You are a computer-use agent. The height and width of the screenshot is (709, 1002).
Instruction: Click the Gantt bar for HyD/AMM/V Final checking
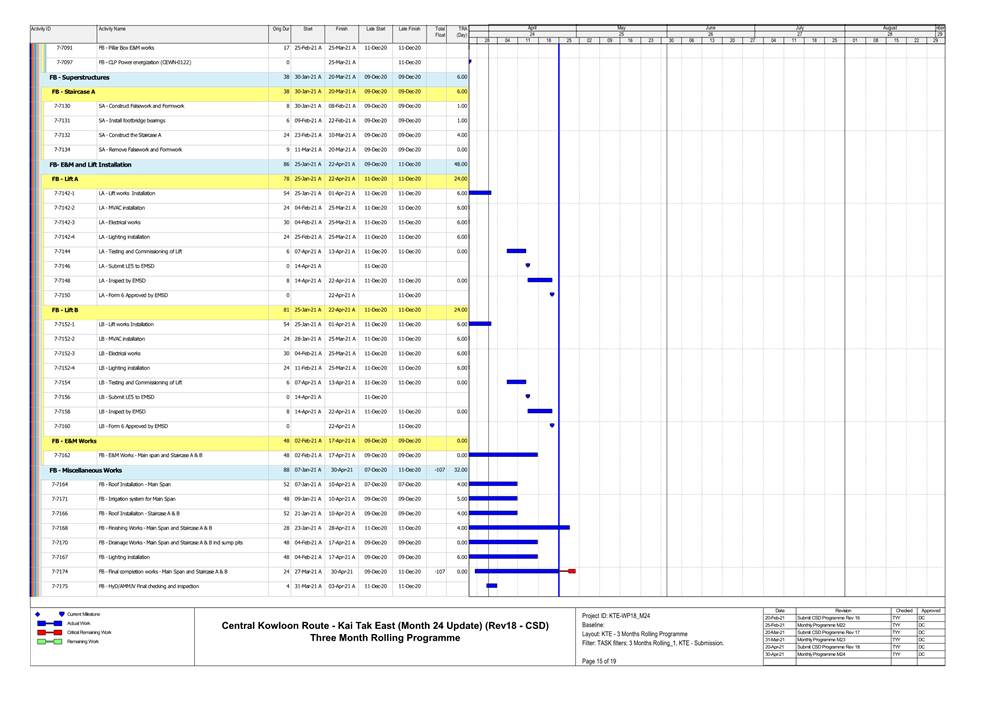(491, 586)
